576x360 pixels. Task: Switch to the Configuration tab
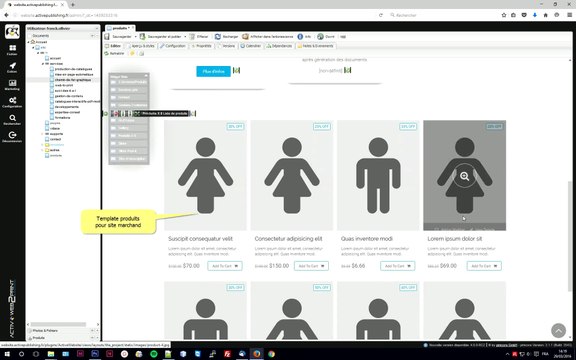(x=173, y=46)
